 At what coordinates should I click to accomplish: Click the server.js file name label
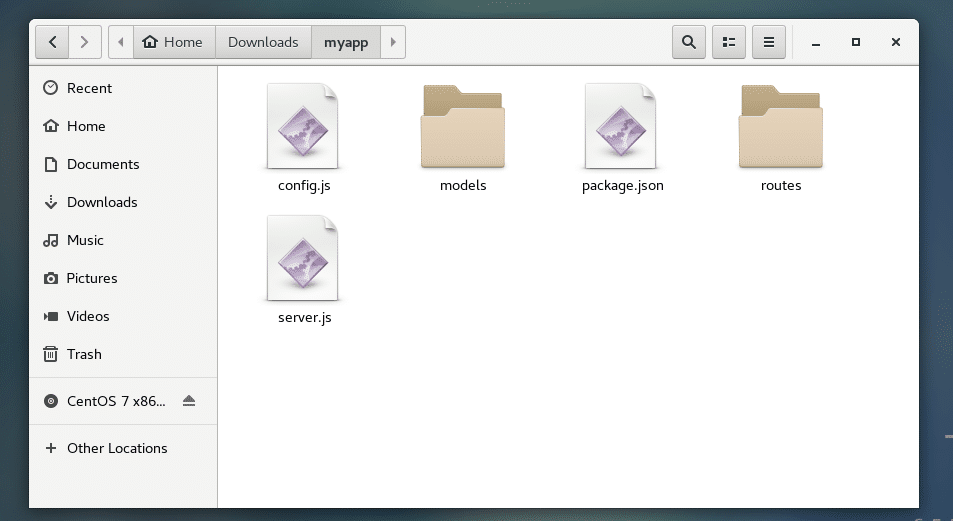(304, 318)
